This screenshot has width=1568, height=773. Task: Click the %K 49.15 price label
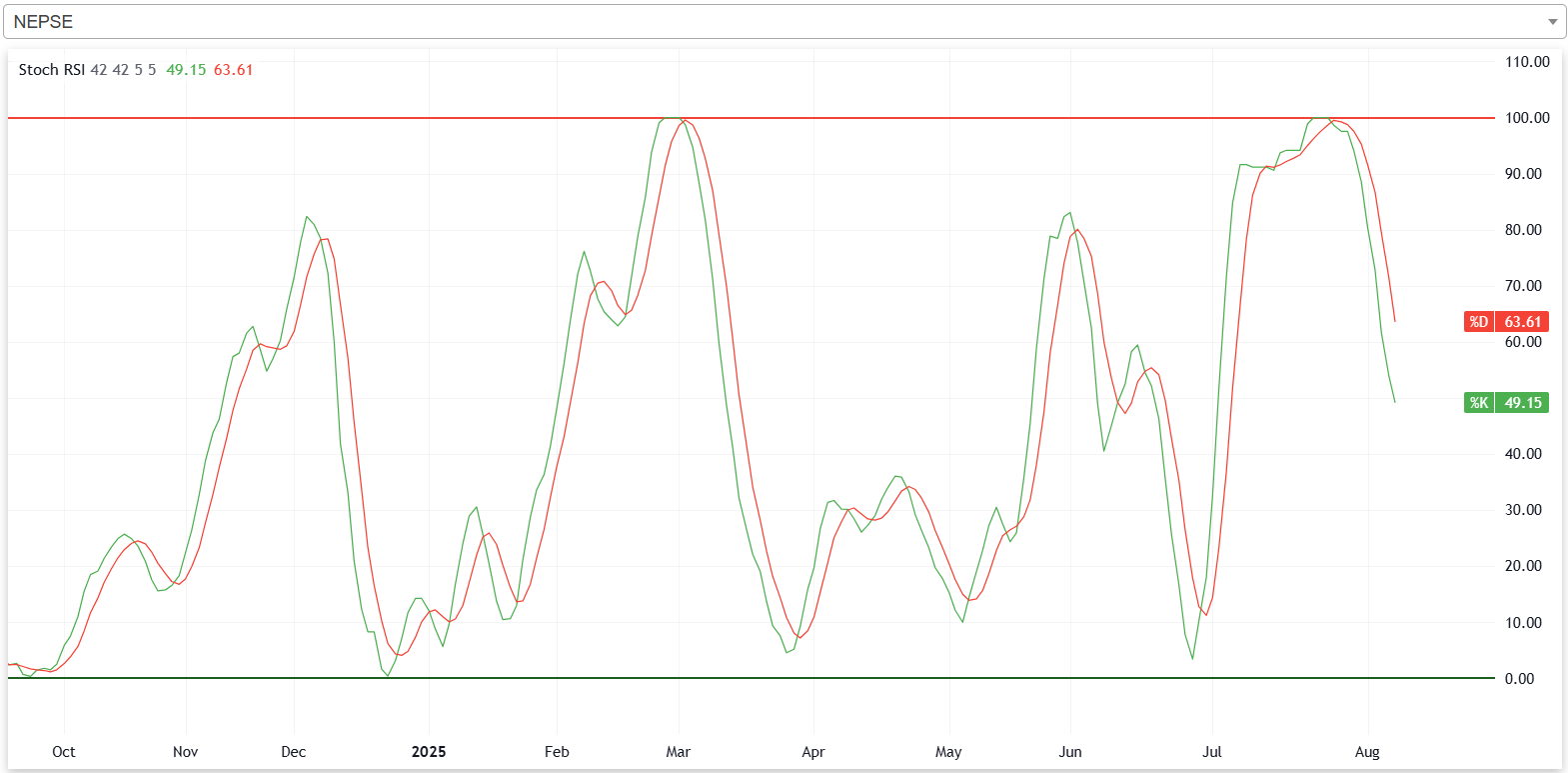[1506, 403]
